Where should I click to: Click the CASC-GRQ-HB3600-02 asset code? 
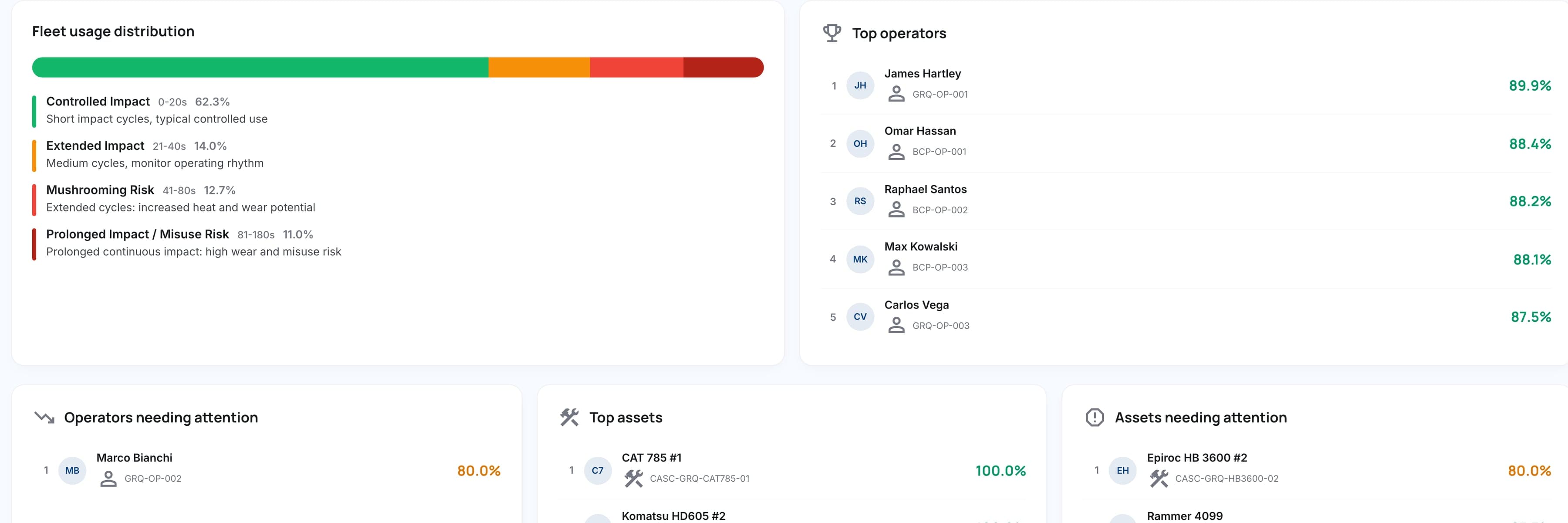[x=1227, y=479]
